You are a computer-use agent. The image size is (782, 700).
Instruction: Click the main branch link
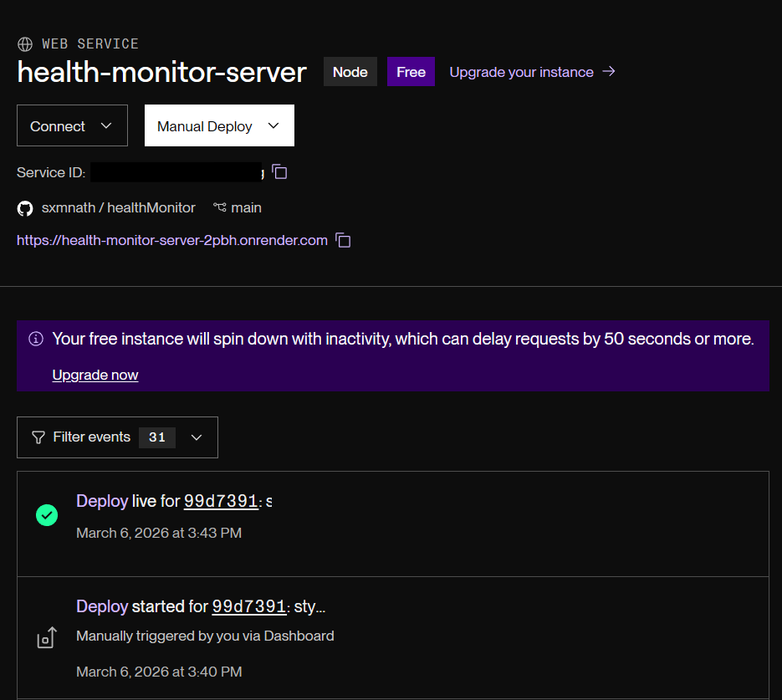tap(246, 208)
